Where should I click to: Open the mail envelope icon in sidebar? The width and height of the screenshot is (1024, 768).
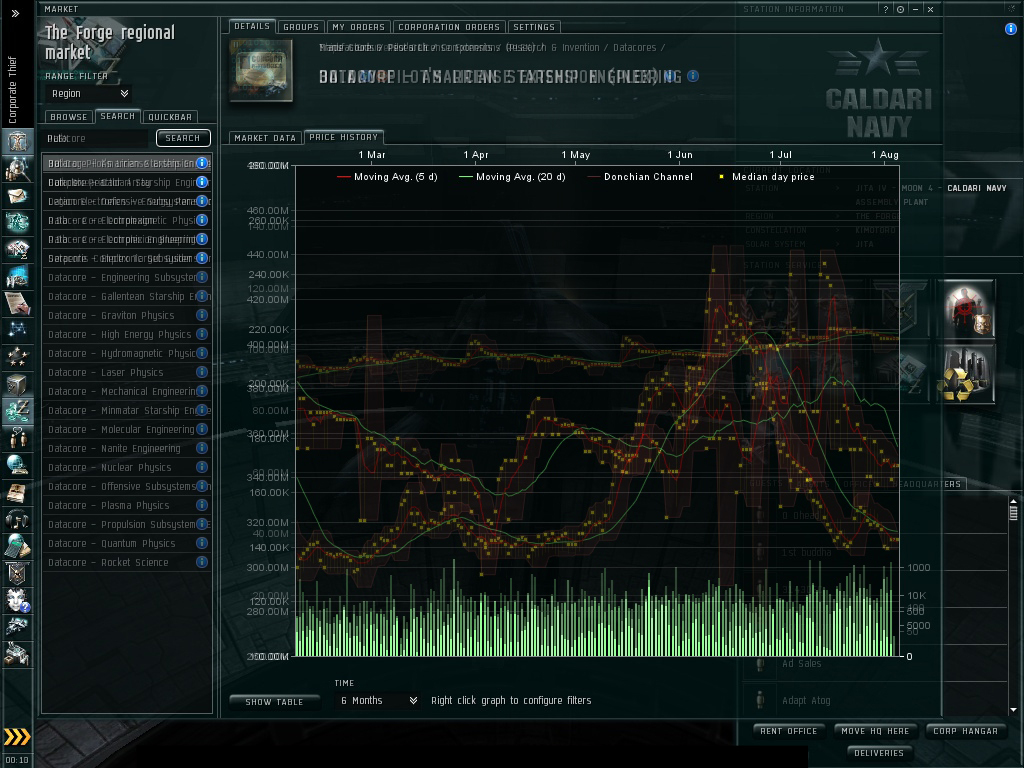pos(17,196)
